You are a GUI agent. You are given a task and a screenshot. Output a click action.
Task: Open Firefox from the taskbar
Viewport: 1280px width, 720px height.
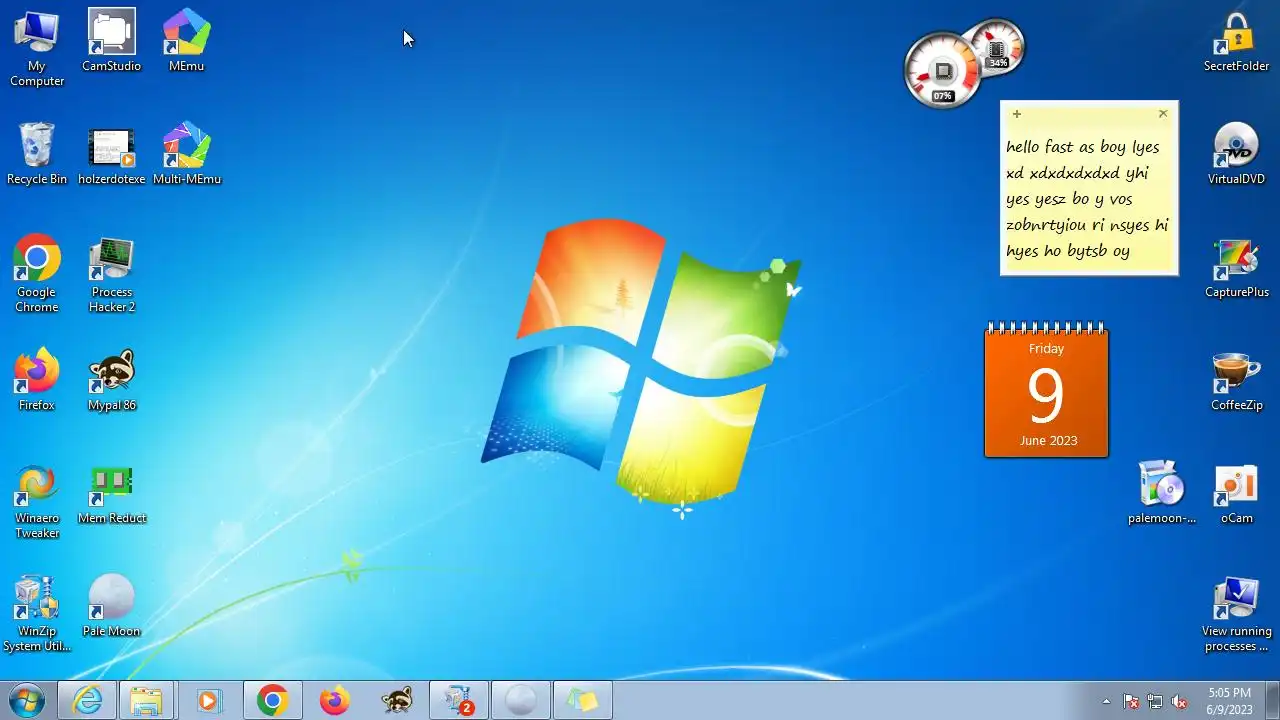[x=334, y=701]
